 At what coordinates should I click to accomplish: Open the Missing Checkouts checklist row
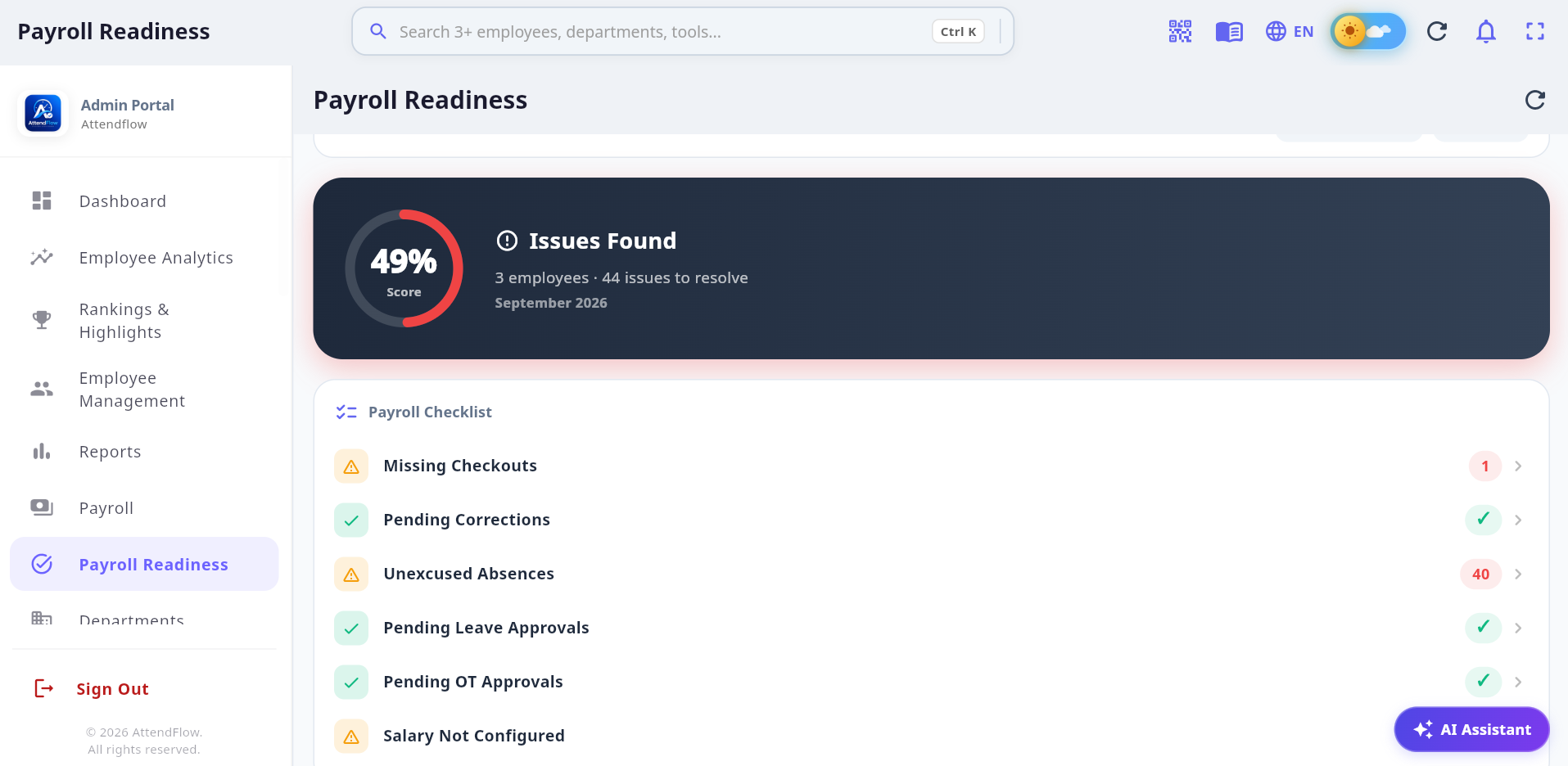coord(931,466)
